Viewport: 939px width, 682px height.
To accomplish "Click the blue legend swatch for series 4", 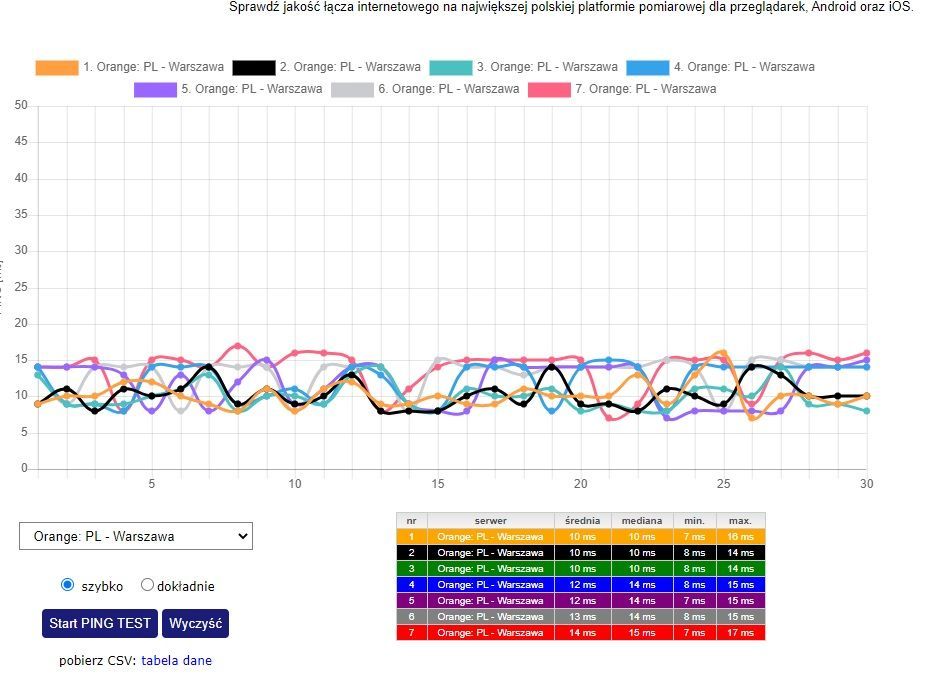I will click(647, 68).
